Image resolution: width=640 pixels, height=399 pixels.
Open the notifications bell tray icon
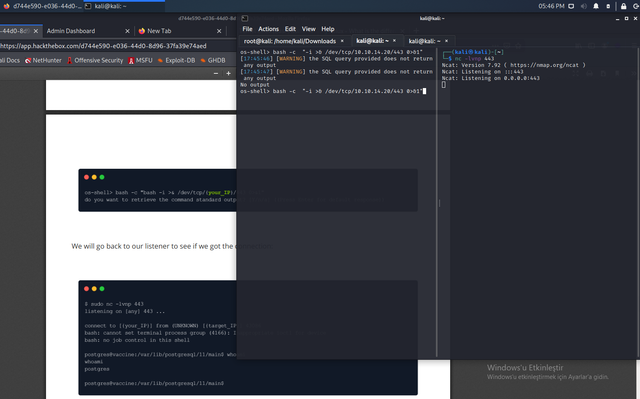point(596,6)
